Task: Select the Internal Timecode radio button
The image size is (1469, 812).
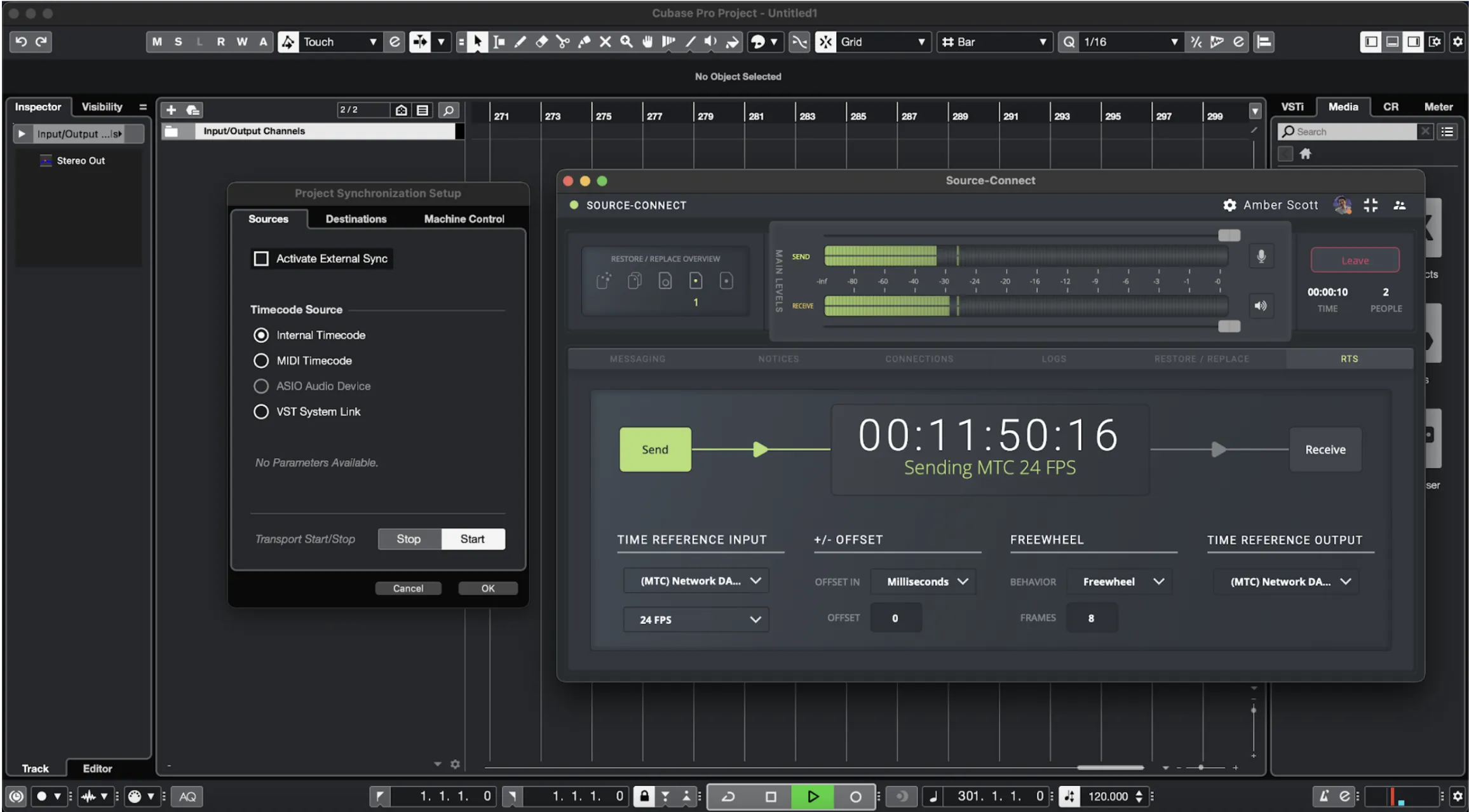Action: pos(261,335)
